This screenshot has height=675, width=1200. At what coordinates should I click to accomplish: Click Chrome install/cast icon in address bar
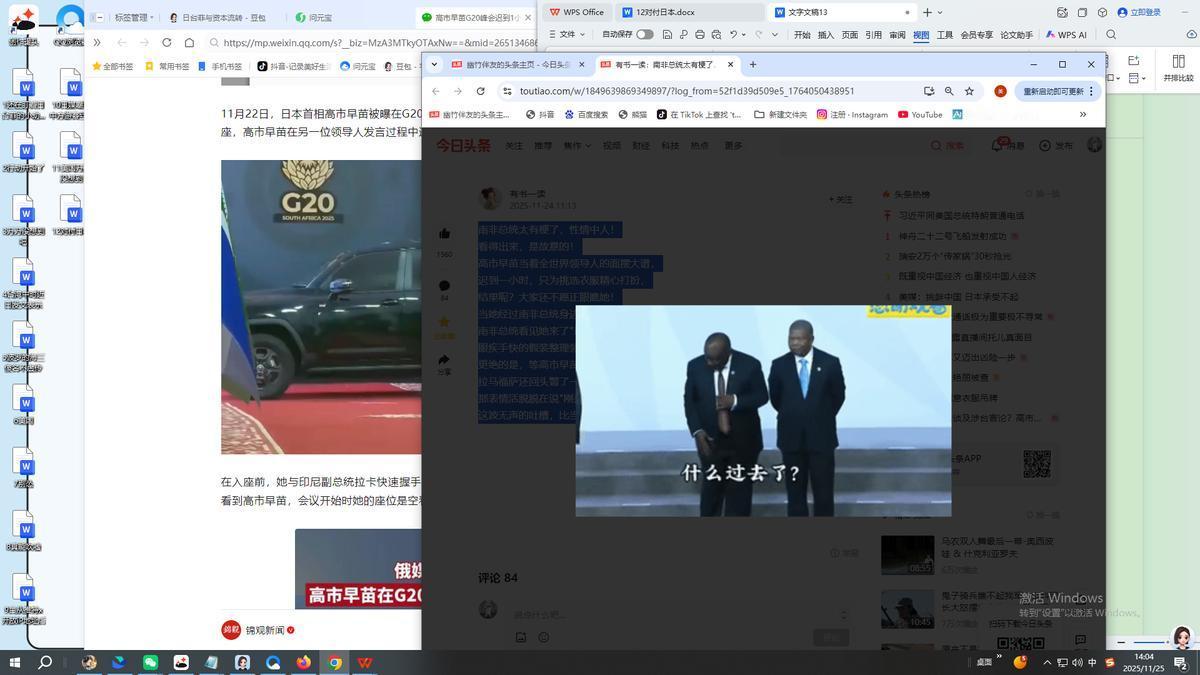click(x=929, y=91)
